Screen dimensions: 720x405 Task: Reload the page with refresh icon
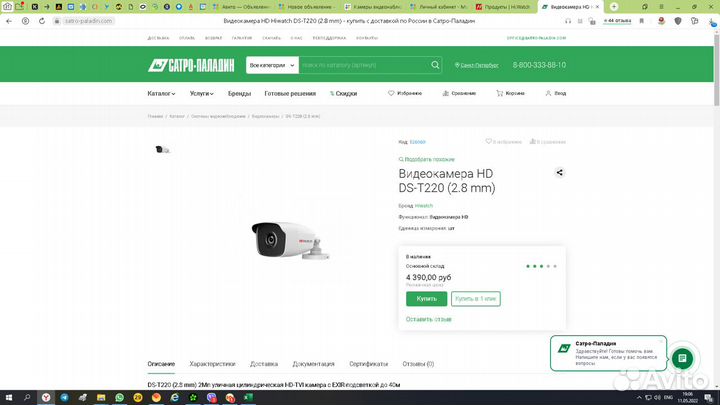click(x=42, y=21)
